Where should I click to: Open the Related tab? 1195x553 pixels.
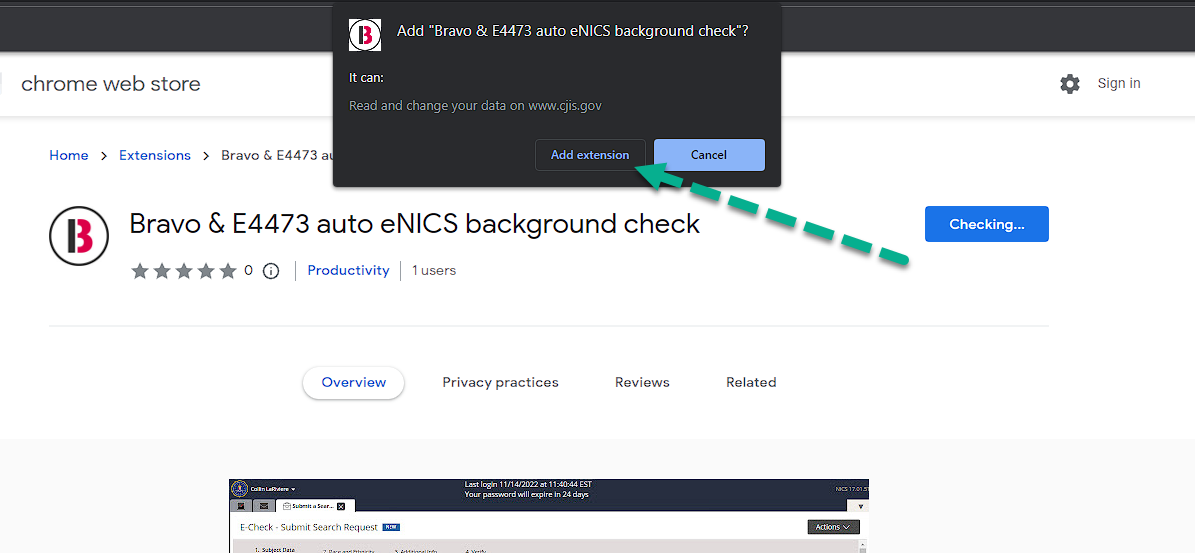point(751,382)
